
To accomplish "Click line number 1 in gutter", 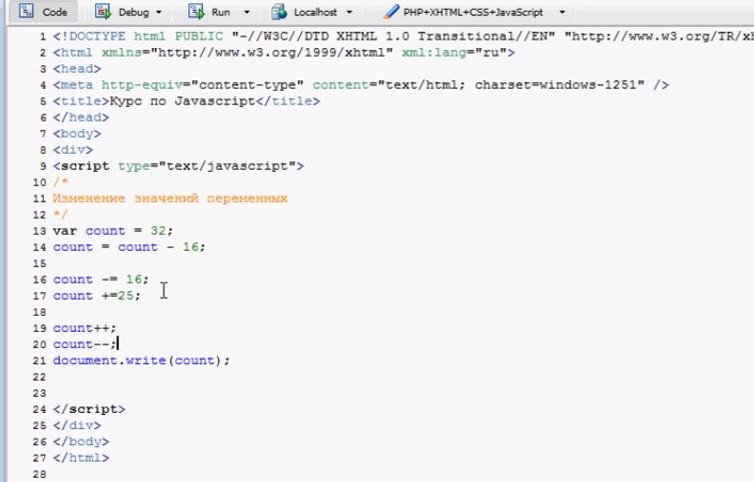I will 43,37.
